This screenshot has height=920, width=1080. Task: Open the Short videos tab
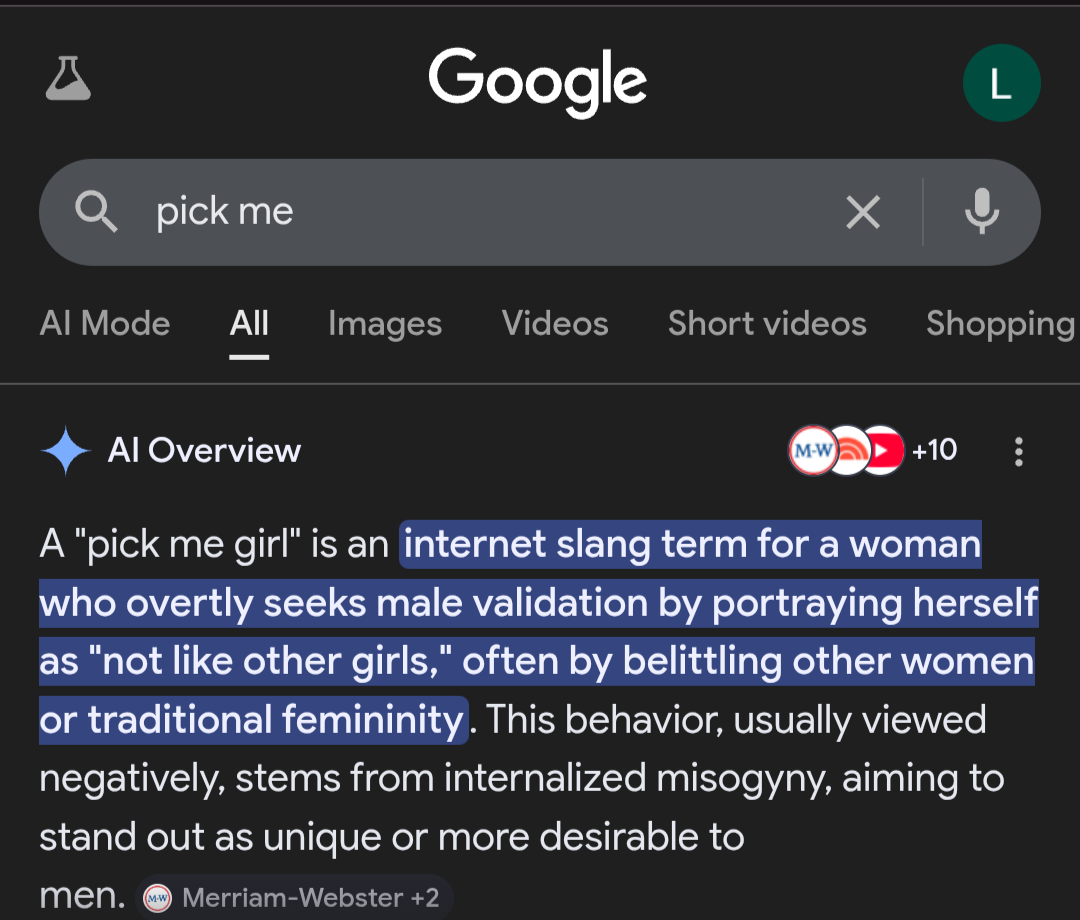[767, 324]
